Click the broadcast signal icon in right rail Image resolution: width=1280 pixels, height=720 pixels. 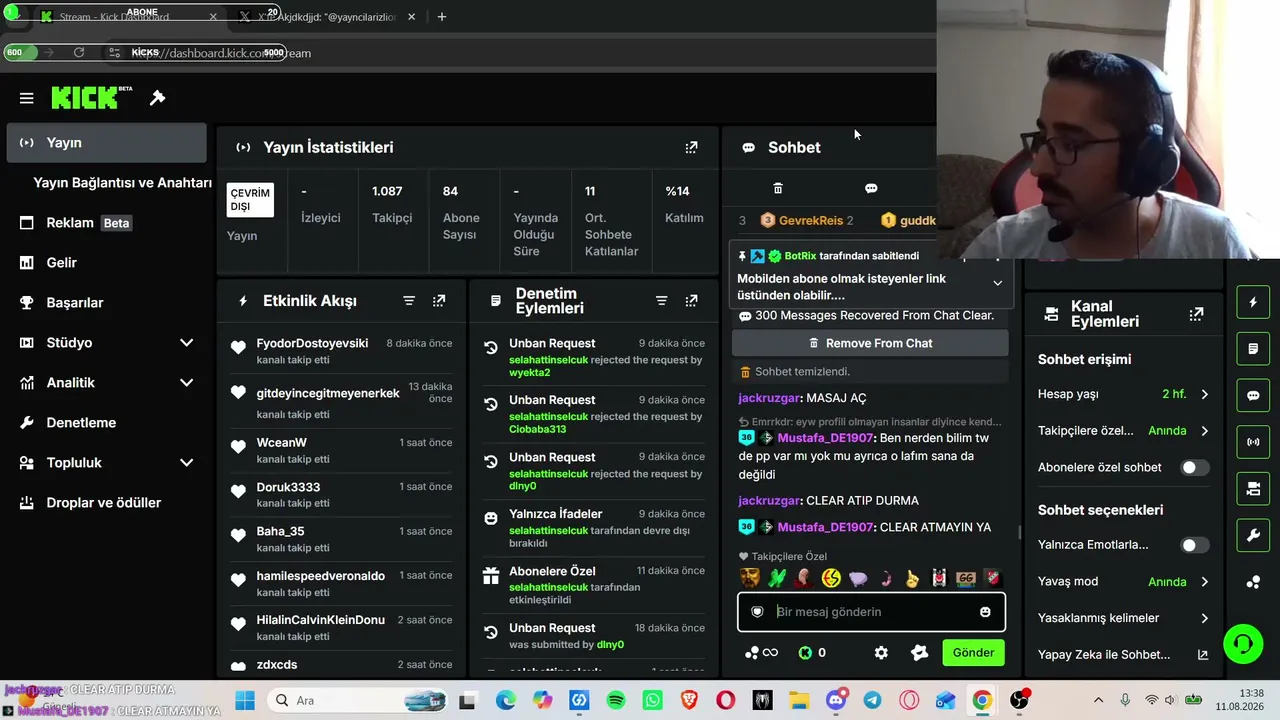1253,441
